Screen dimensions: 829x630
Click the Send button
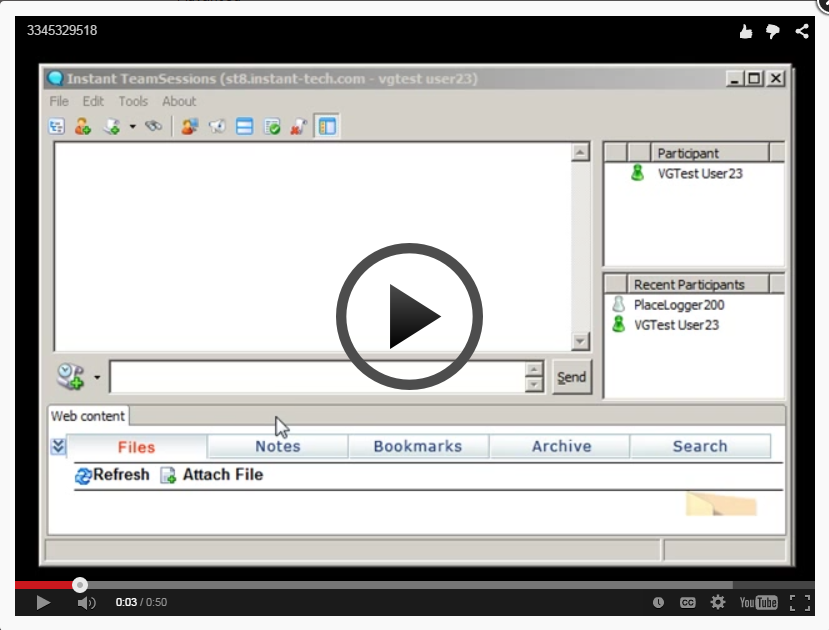click(x=572, y=377)
